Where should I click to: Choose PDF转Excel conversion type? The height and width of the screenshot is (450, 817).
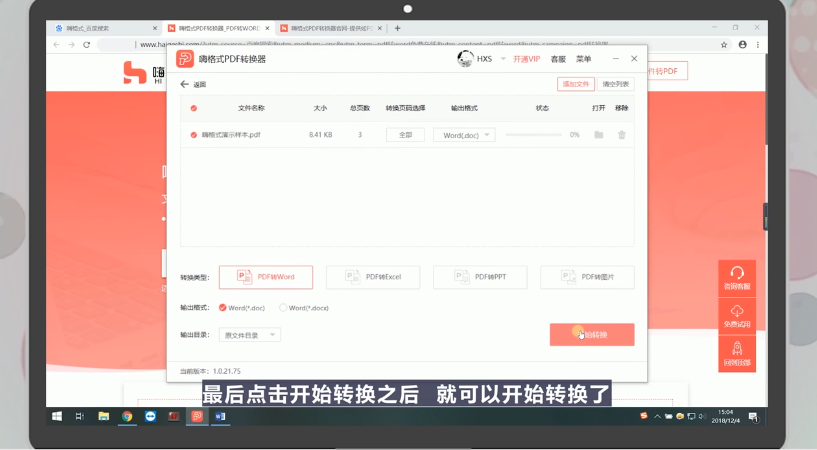373,277
